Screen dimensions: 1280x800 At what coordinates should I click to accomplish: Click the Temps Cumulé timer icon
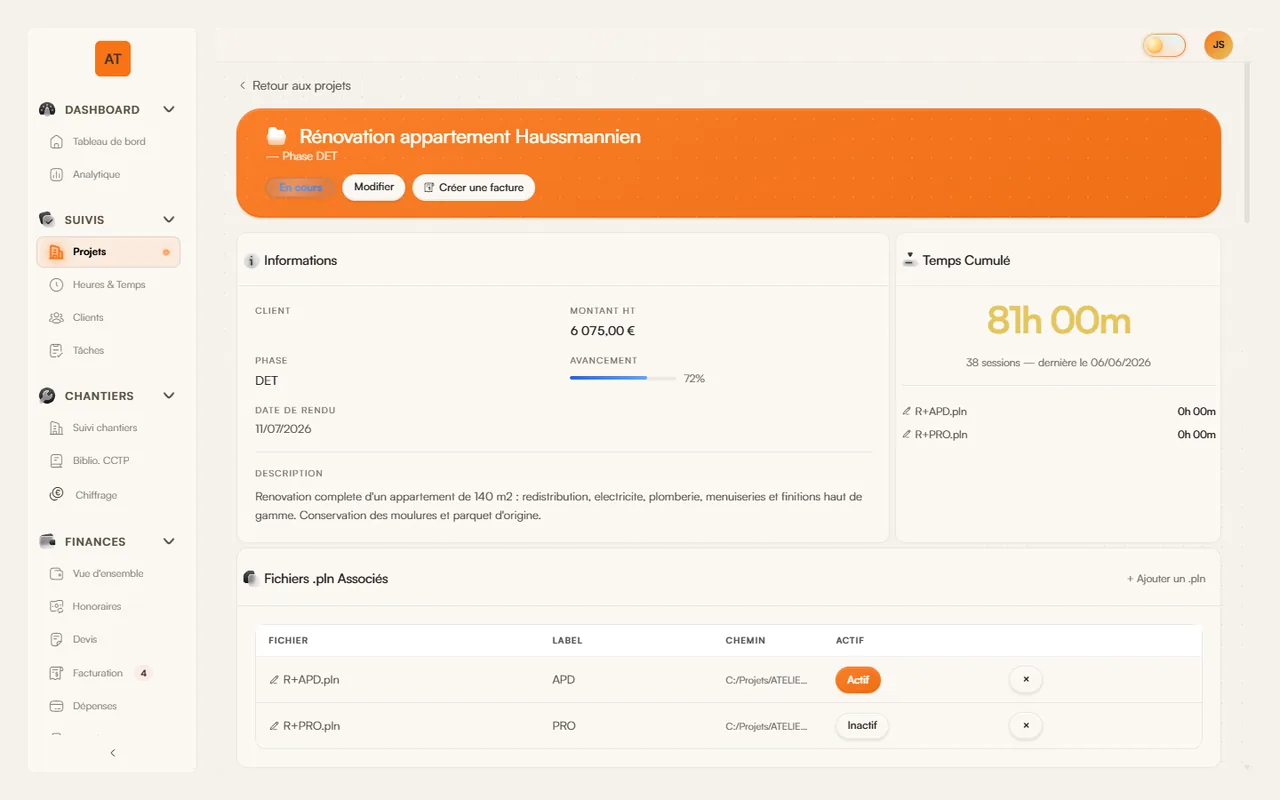[x=910, y=260]
